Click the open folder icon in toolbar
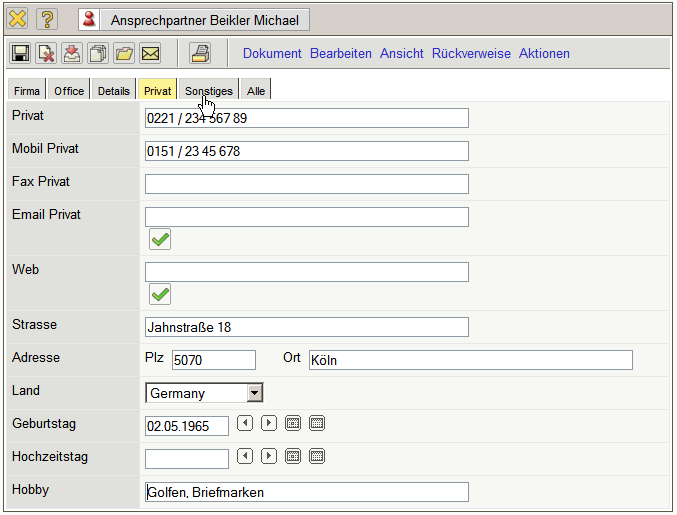Image resolution: width=677 pixels, height=515 pixels. pyautogui.click(x=124, y=54)
